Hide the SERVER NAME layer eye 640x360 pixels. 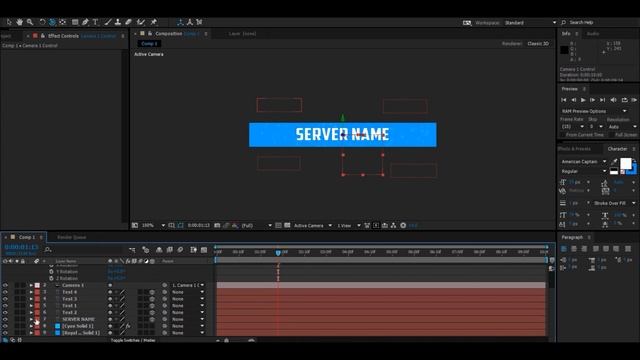tap(5, 319)
